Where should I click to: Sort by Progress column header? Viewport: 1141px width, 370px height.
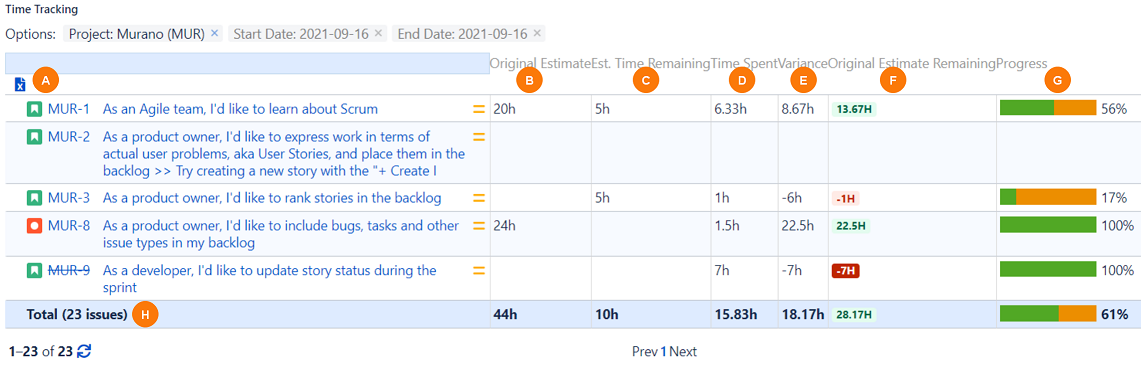(x=1022, y=63)
